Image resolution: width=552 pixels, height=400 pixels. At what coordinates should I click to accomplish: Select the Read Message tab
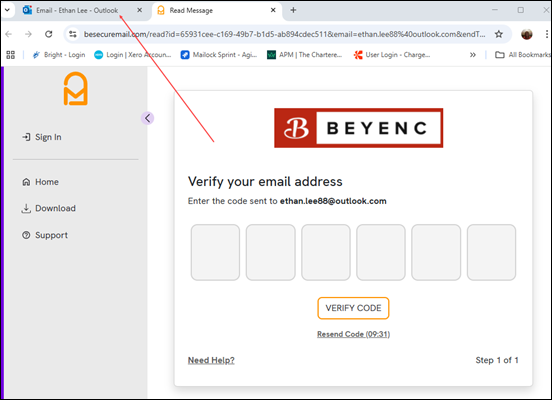(217, 11)
